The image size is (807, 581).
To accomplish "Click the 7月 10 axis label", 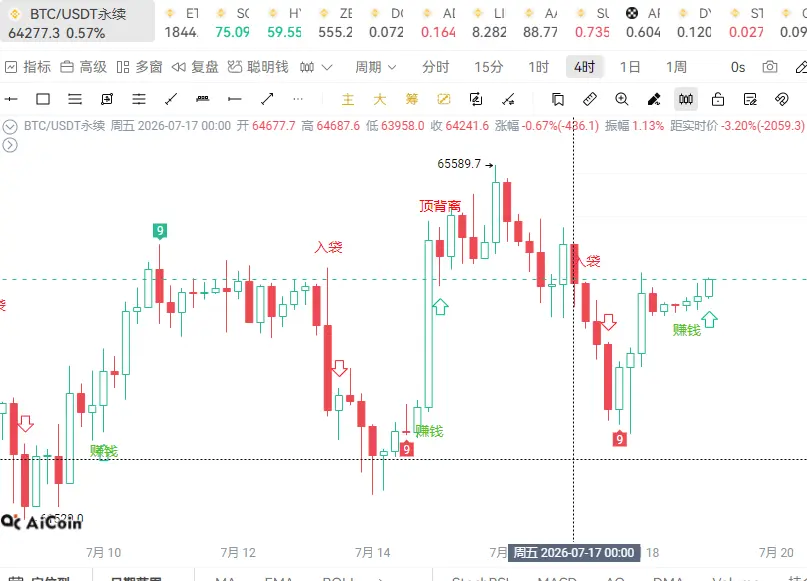I will coord(103,553).
